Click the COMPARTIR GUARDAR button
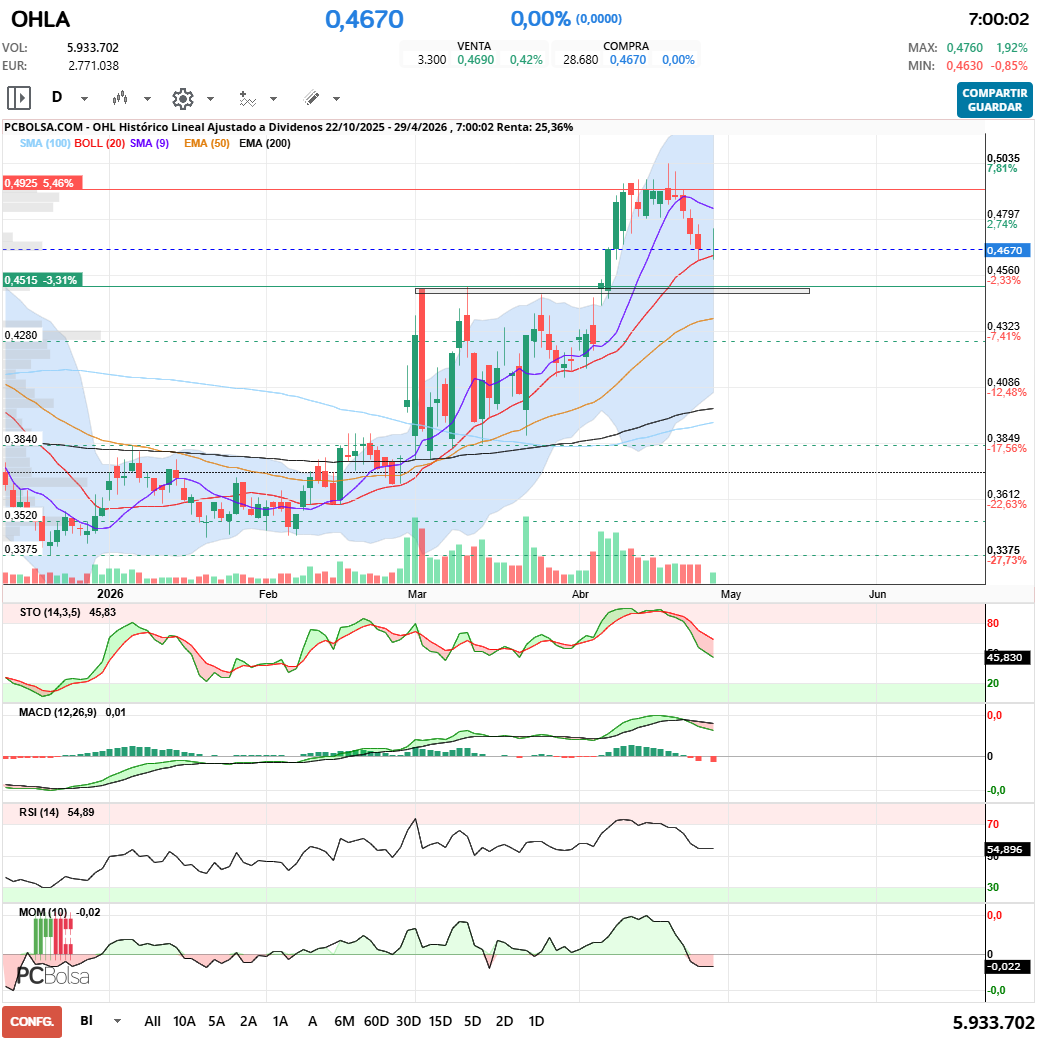Screen dimensions: 1048x1043 (x=995, y=100)
